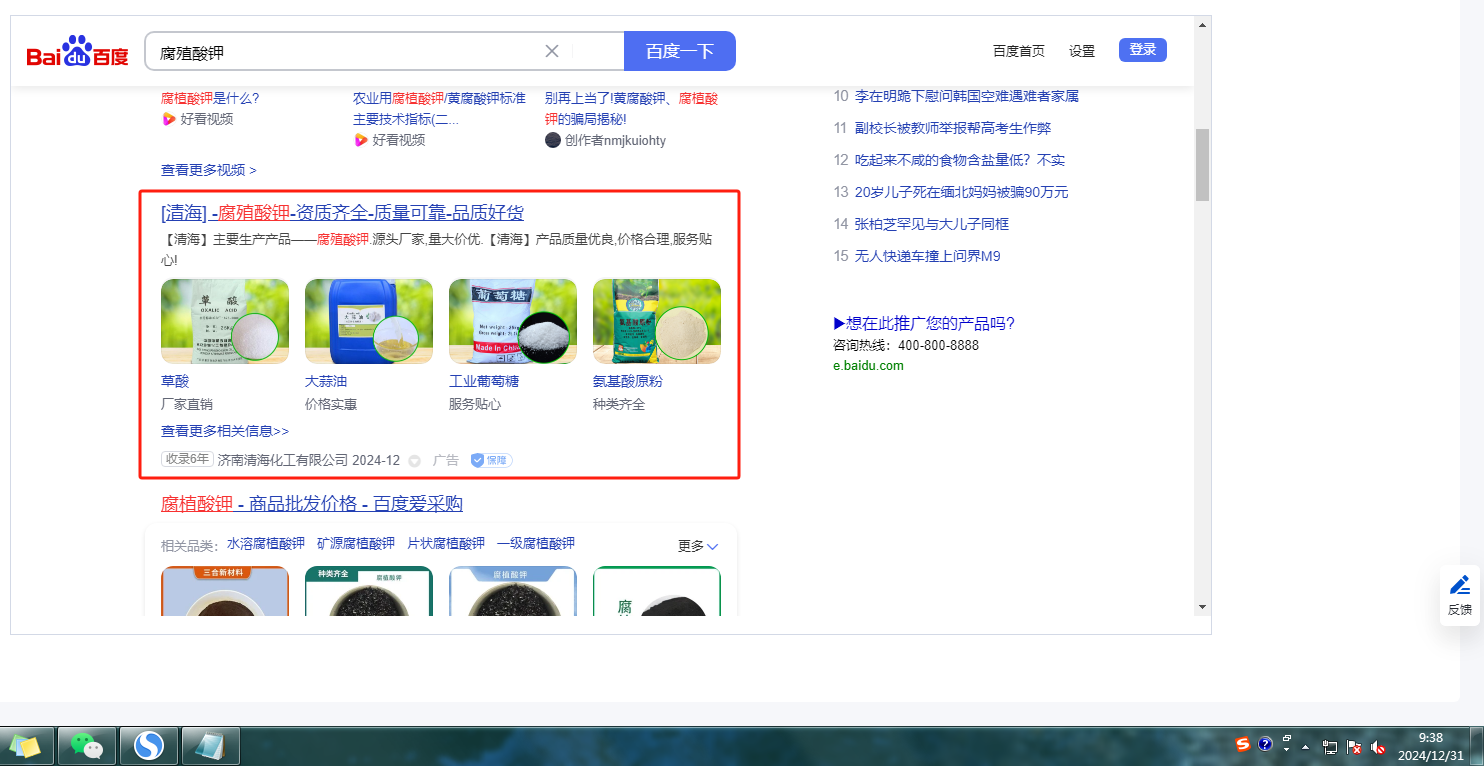Go to 百度首页
Image resolution: width=1484 pixels, height=766 pixels.
1019,51
